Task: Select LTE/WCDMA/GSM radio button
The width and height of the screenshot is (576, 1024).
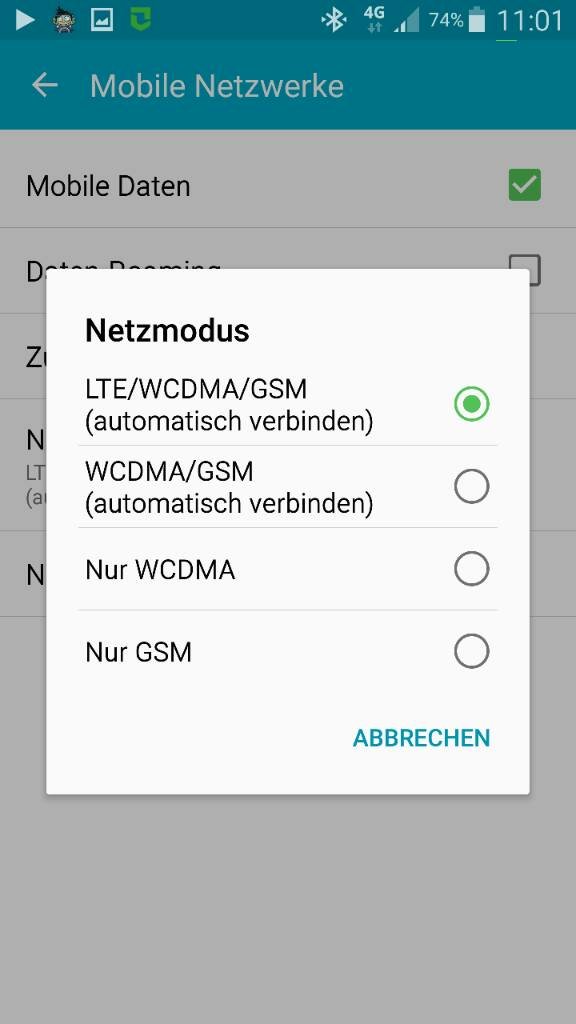Action: pos(472,404)
